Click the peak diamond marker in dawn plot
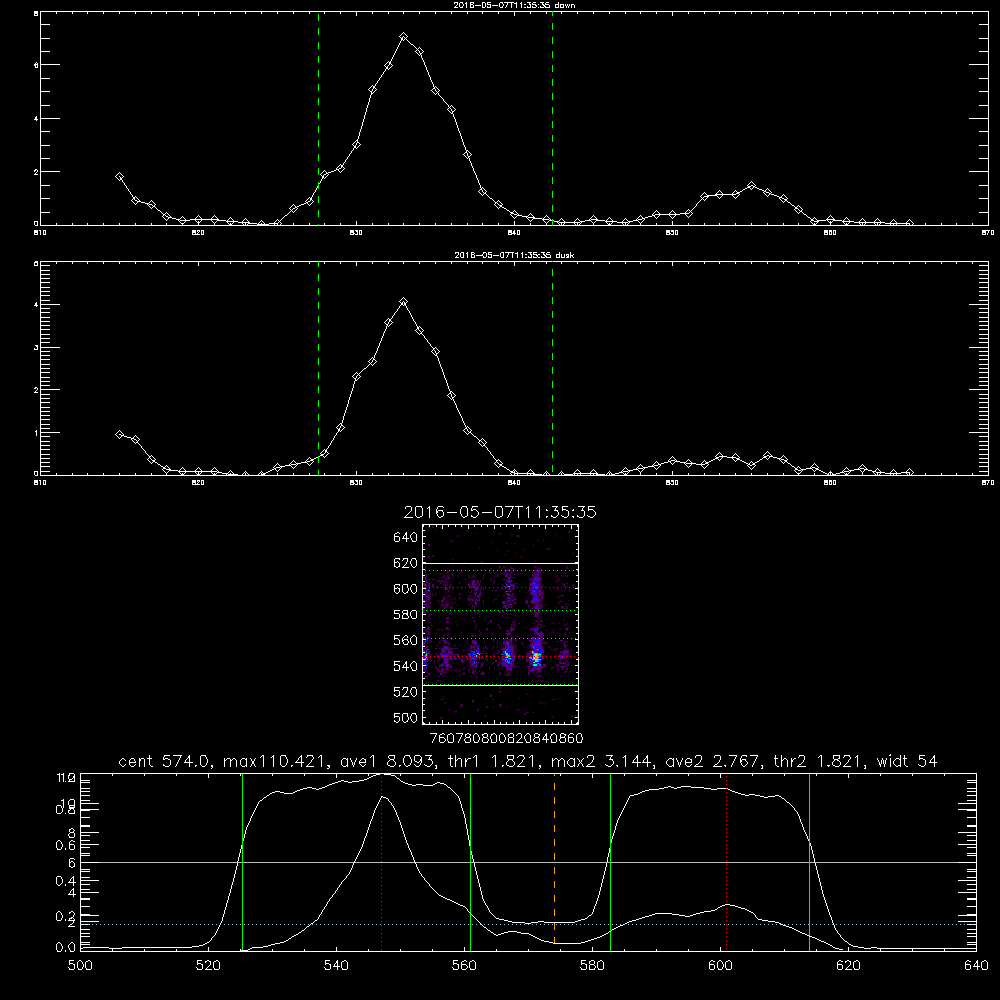The height and width of the screenshot is (1000, 1000). (403, 37)
